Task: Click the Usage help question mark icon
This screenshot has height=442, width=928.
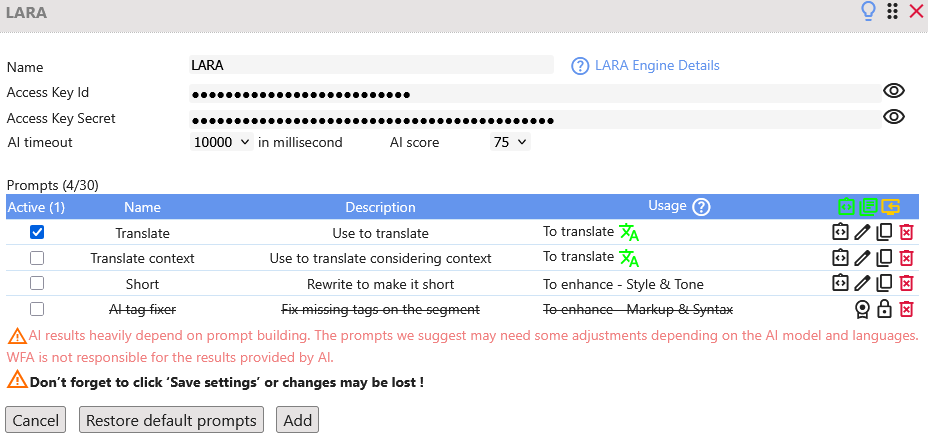Action: 701,207
